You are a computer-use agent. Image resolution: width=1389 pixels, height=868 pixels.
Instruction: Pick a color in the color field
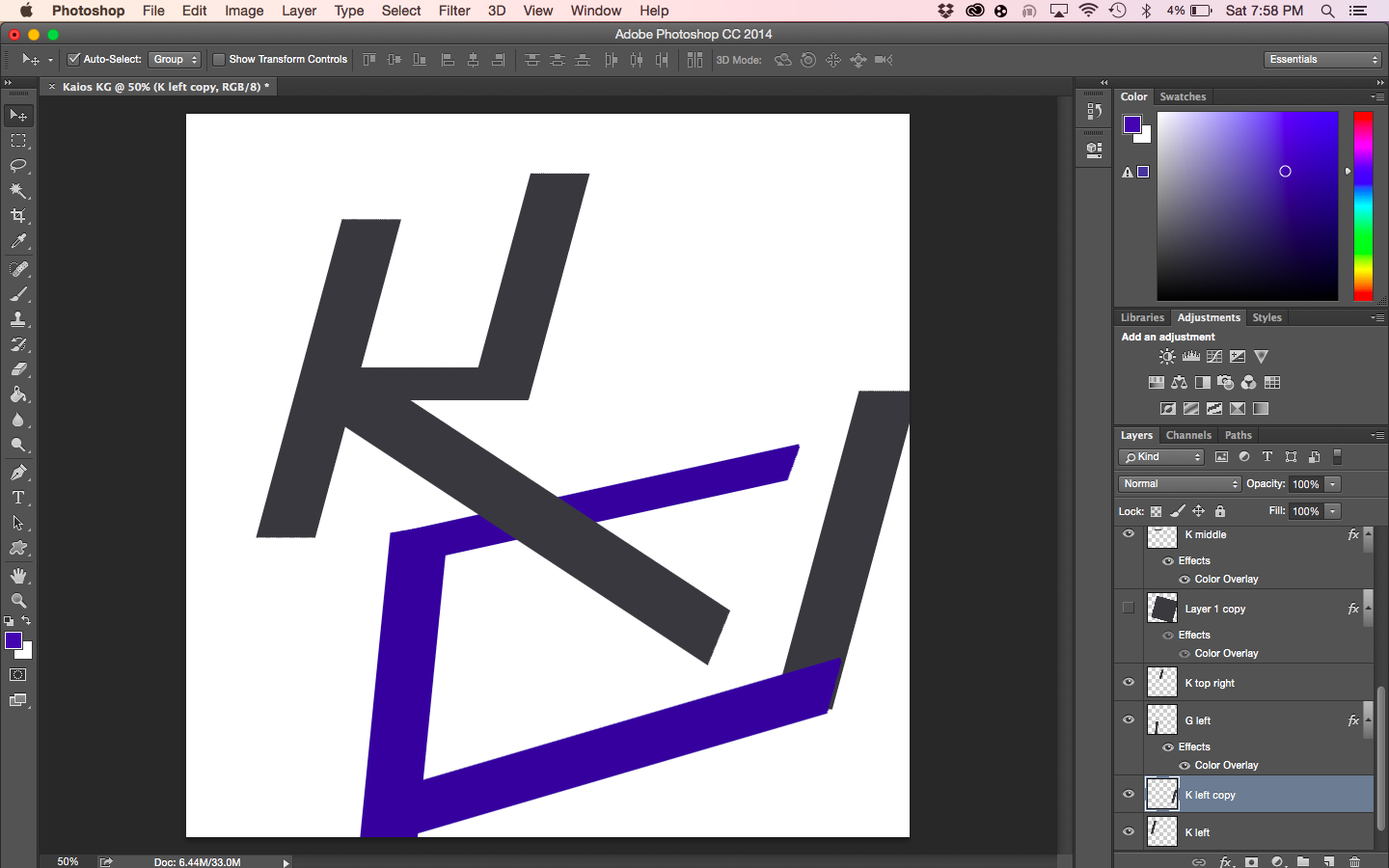click(x=1247, y=205)
